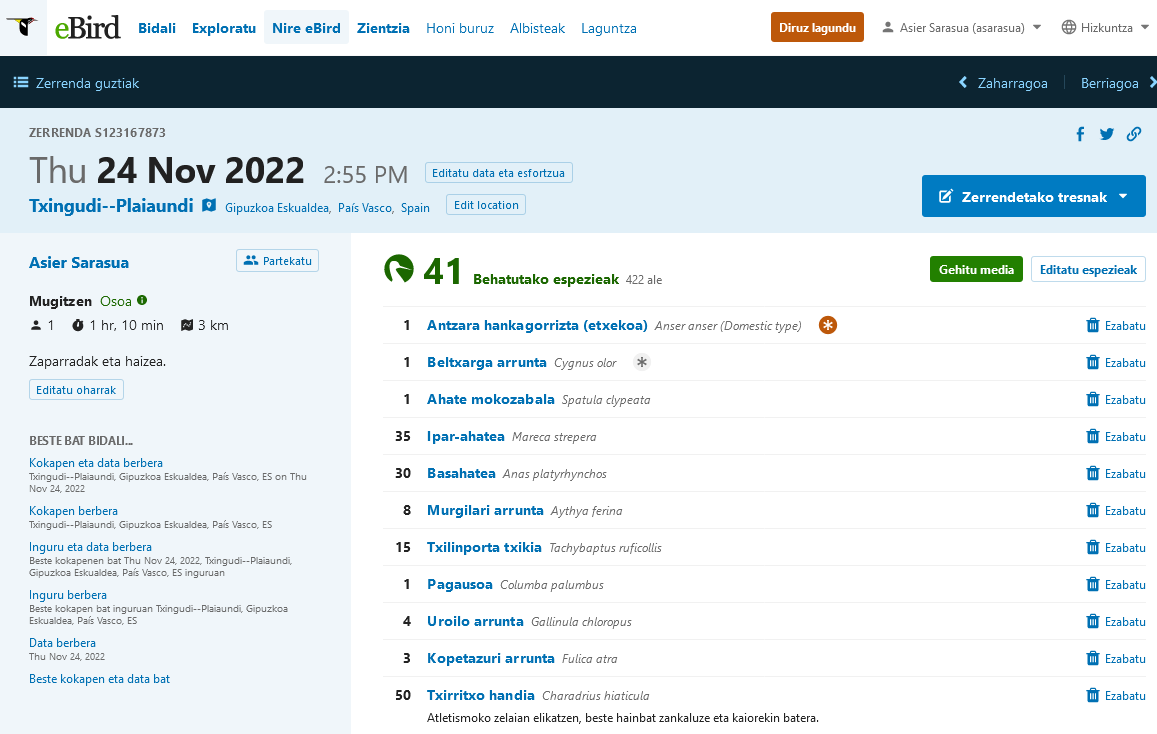Open the Asier Sarasua account dropdown

pos(960,28)
